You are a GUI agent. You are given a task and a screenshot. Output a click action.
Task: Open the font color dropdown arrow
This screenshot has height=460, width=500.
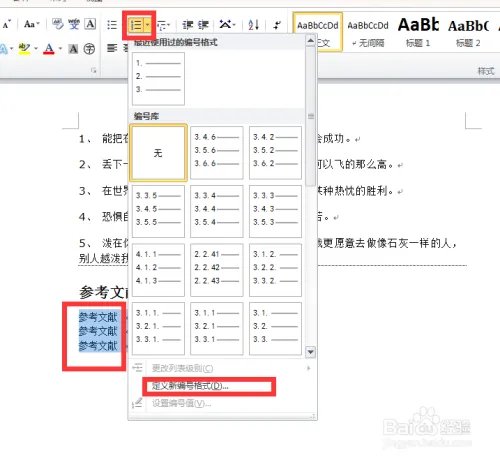(60, 49)
